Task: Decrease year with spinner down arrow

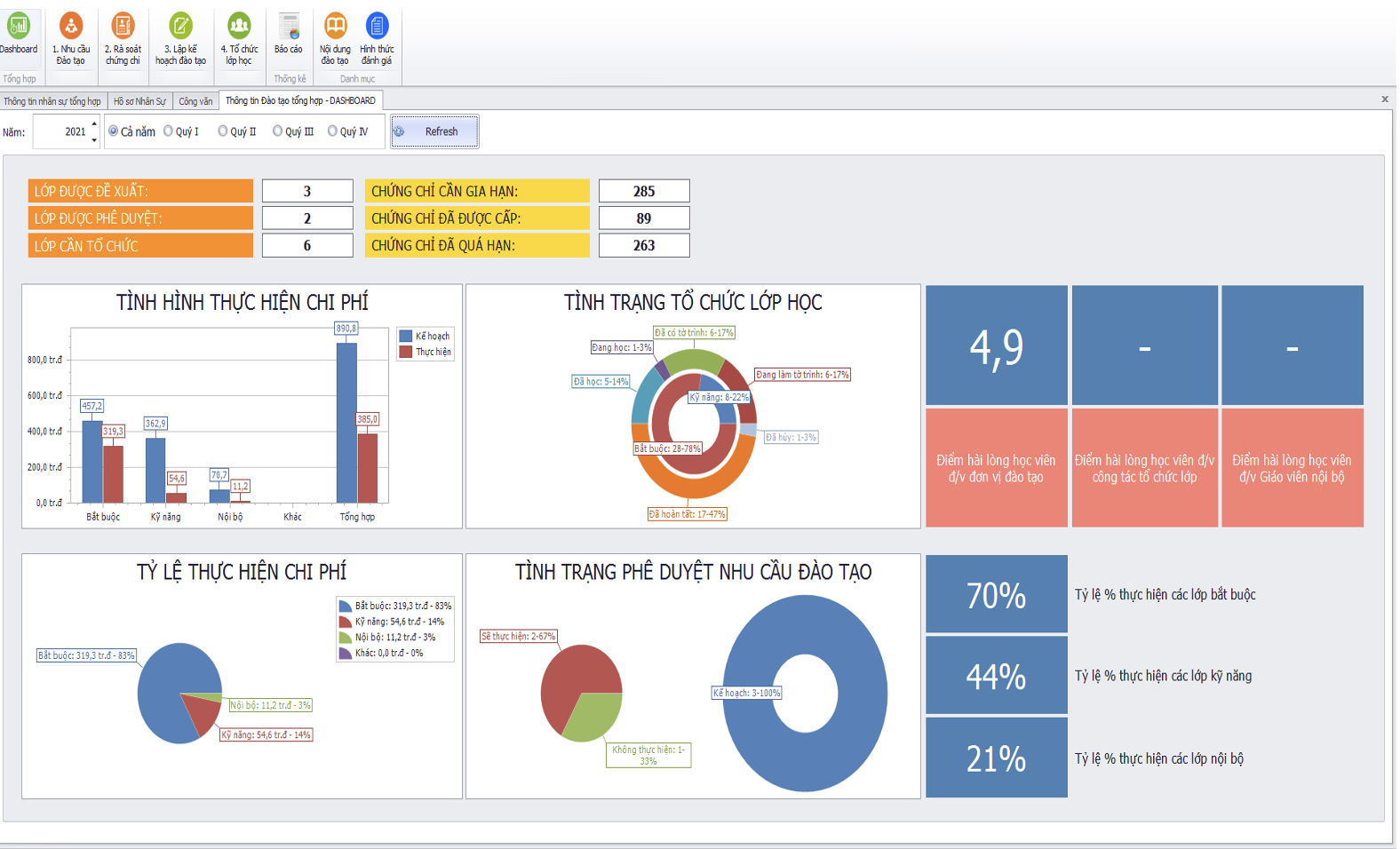Action: pyautogui.click(x=94, y=139)
